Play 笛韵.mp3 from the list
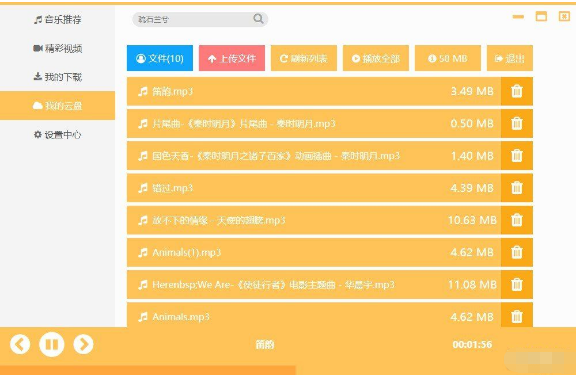This screenshot has width=577, height=375. [x=314, y=91]
